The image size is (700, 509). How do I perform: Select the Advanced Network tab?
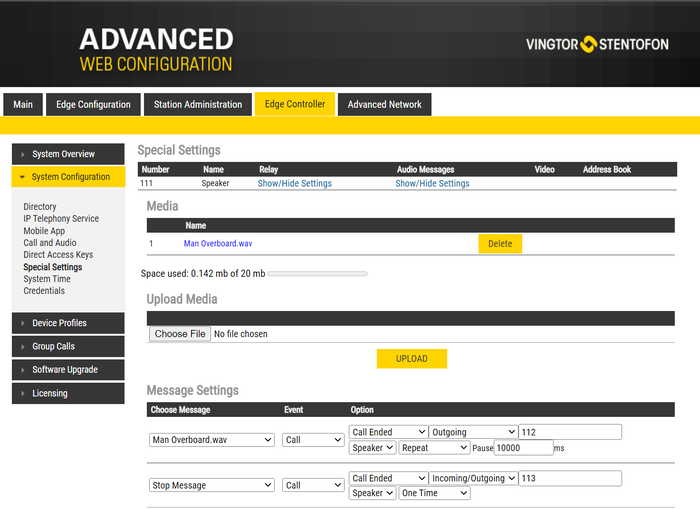(x=384, y=105)
